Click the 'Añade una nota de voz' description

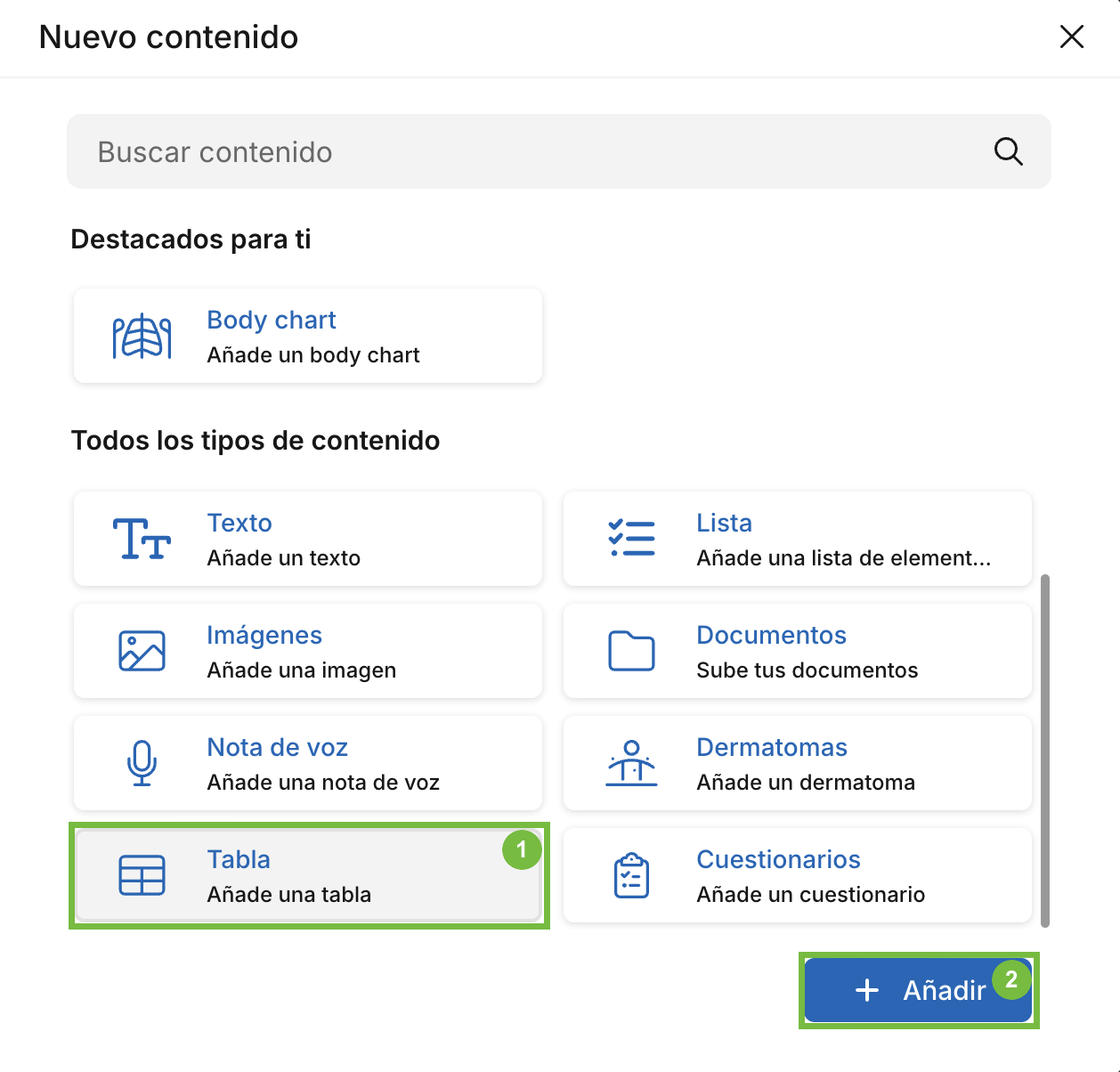323,783
